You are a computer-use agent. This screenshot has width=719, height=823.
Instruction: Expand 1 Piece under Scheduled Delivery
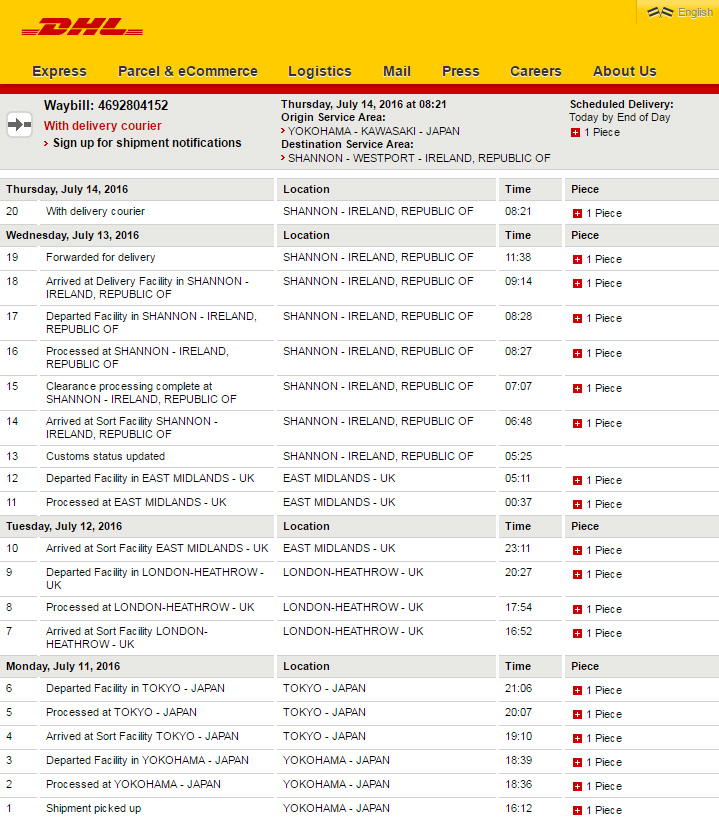click(x=576, y=133)
